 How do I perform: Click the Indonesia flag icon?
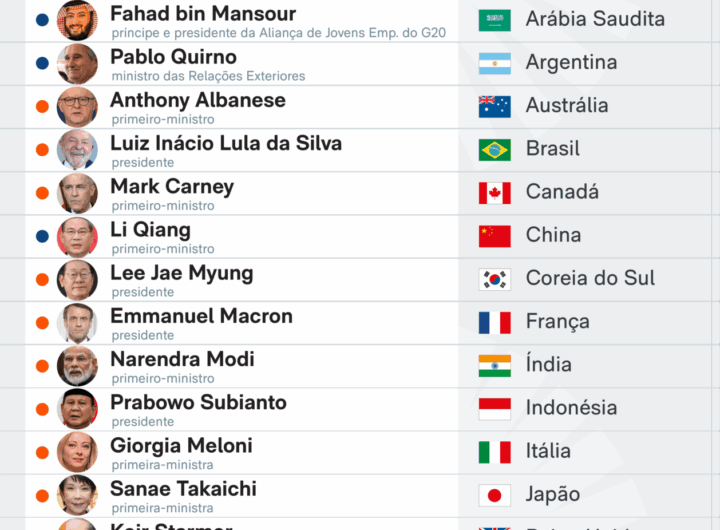494,408
